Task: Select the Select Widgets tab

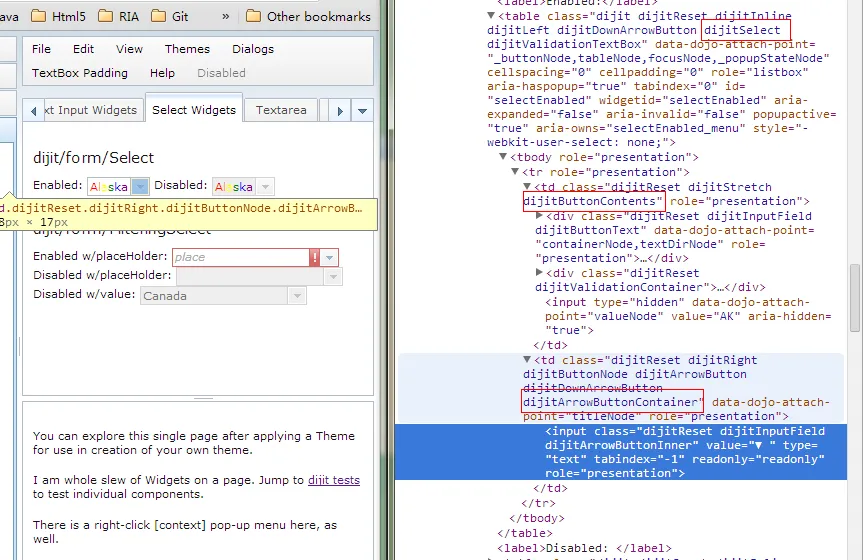Action: click(194, 110)
